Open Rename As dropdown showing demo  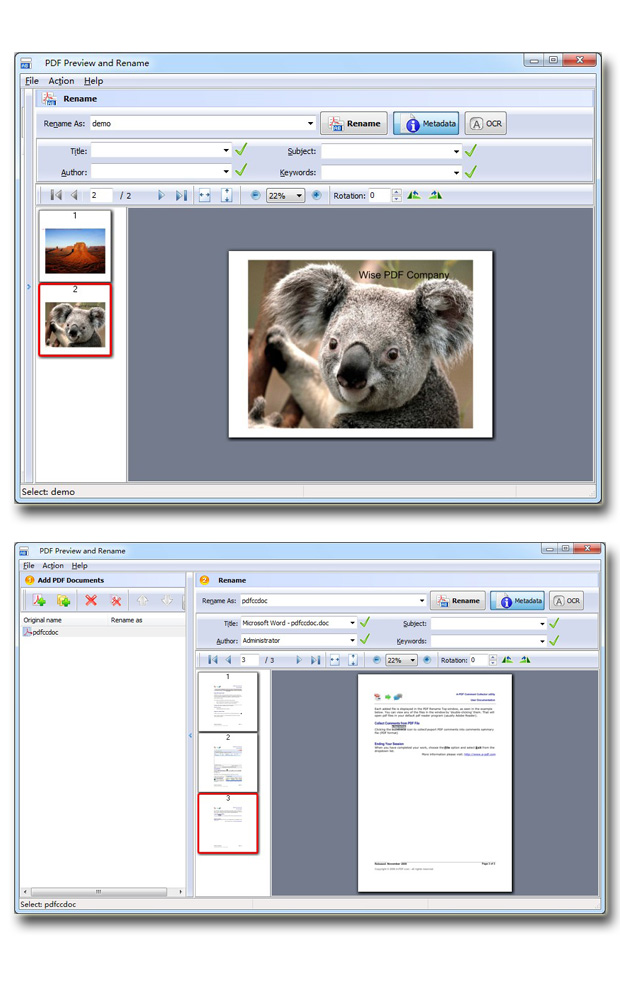311,123
